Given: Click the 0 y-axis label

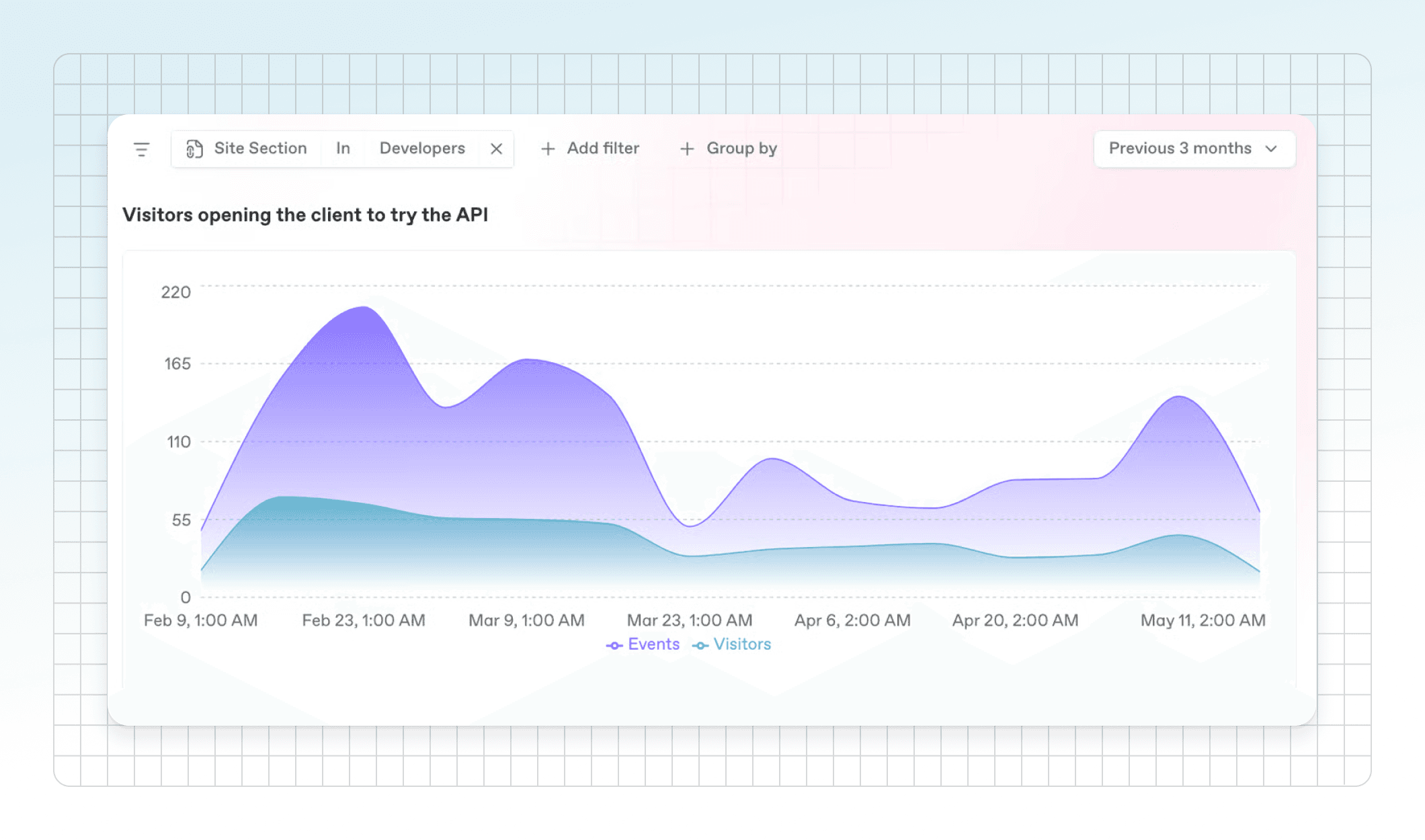Looking at the screenshot, I should [x=186, y=597].
